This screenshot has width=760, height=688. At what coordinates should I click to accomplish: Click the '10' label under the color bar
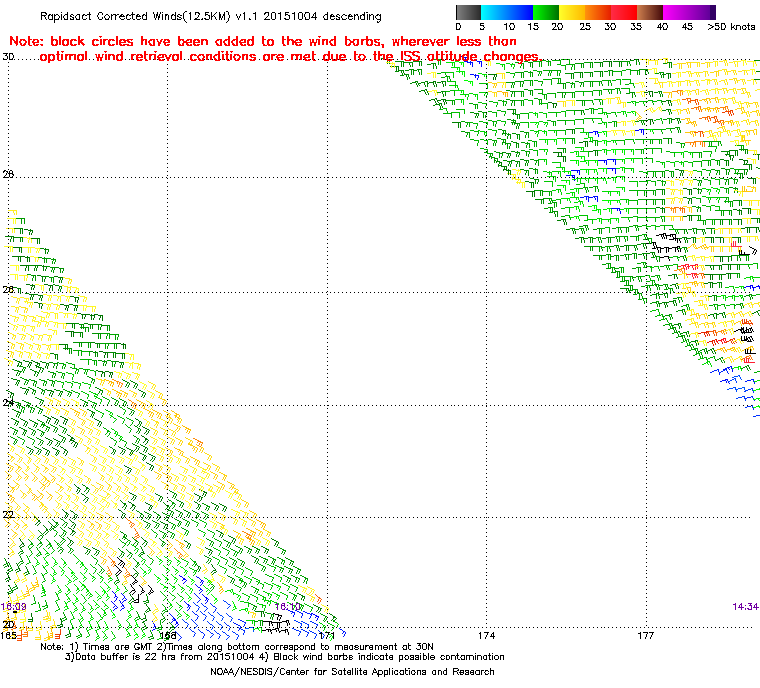coord(509,27)
